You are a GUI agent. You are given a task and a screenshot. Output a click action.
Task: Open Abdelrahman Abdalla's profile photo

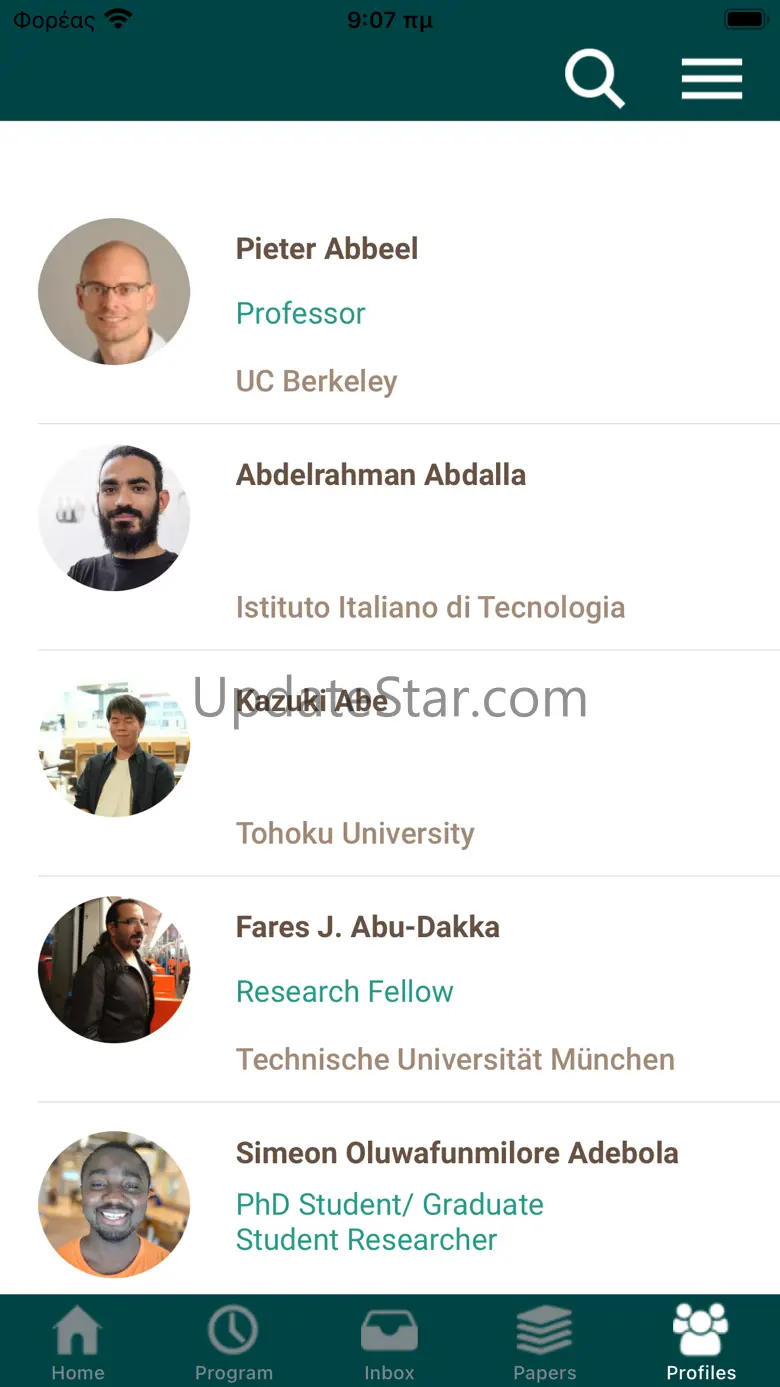tap(114, 517)
